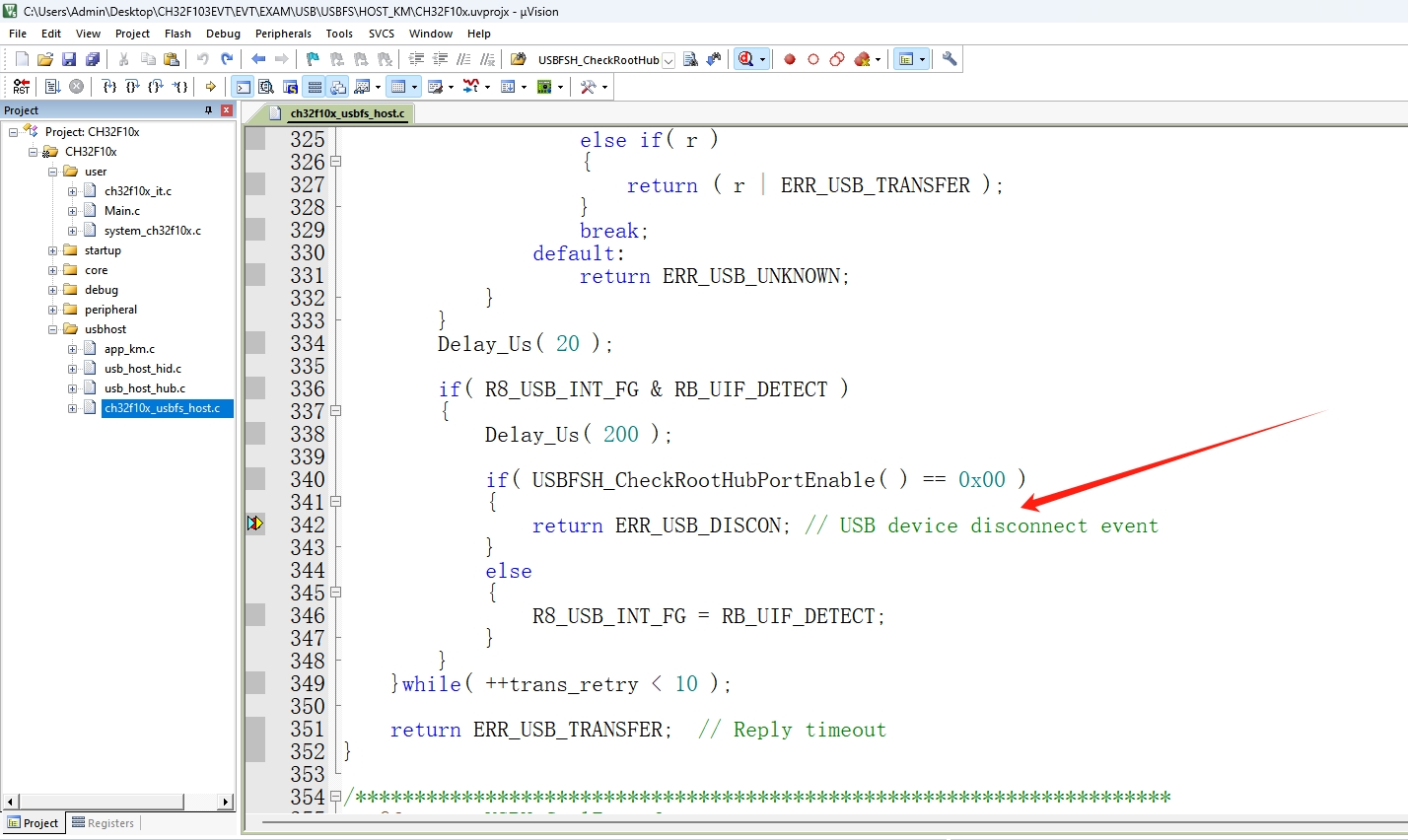The height and width of the screenshot is (840, 1408).
Task: Click Project panel scrollbar right arrow
Action: click(x=226, y=803)
